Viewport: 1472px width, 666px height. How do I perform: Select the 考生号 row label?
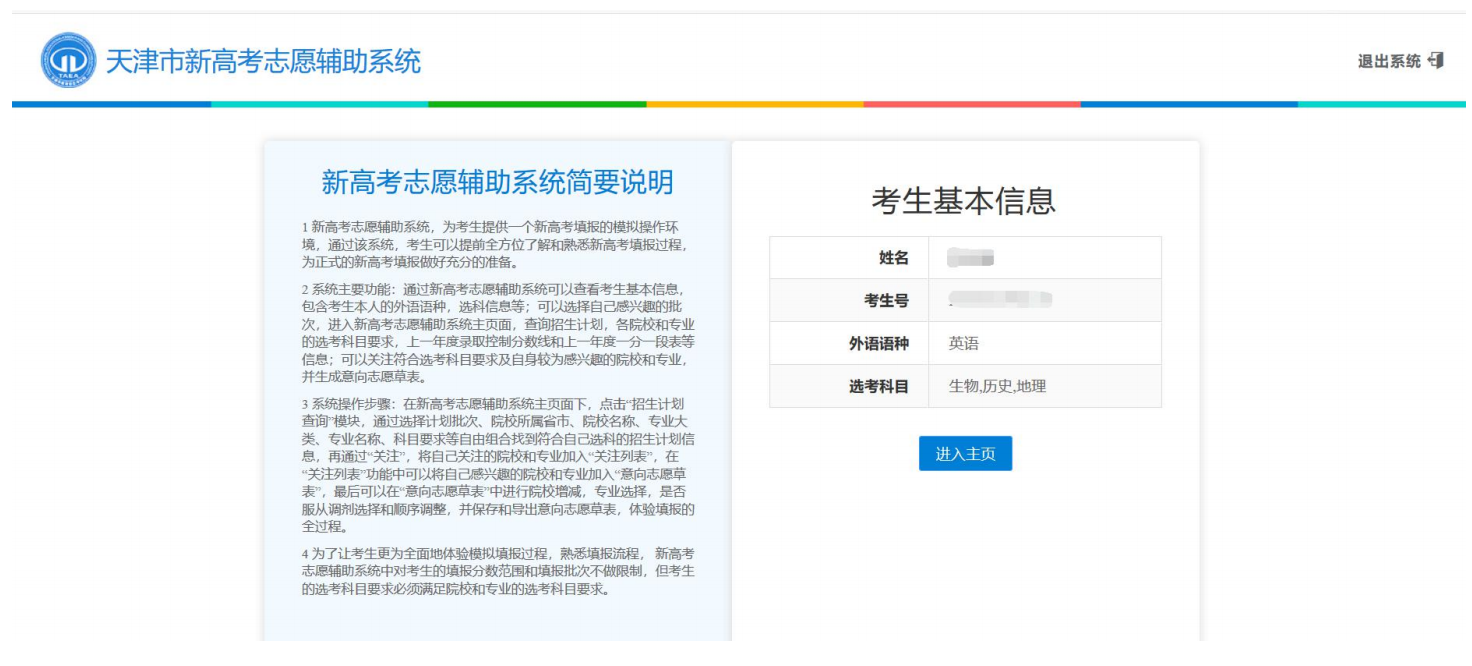pos(886,300)
